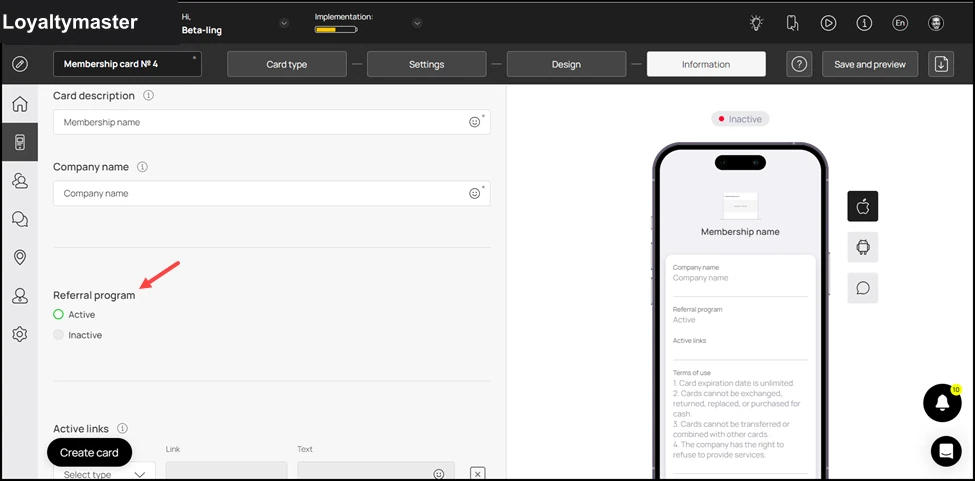Open emoji picker in Membership name field
The height and width of the screenshot is (481, 975).
[x=474, y=122]
